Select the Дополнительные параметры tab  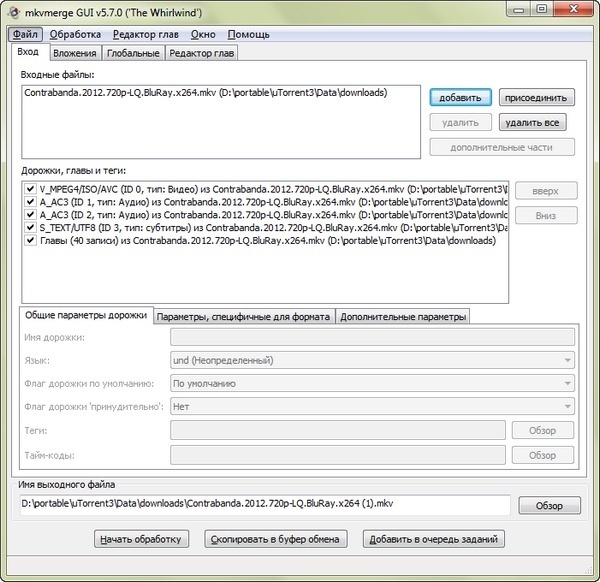402,317
